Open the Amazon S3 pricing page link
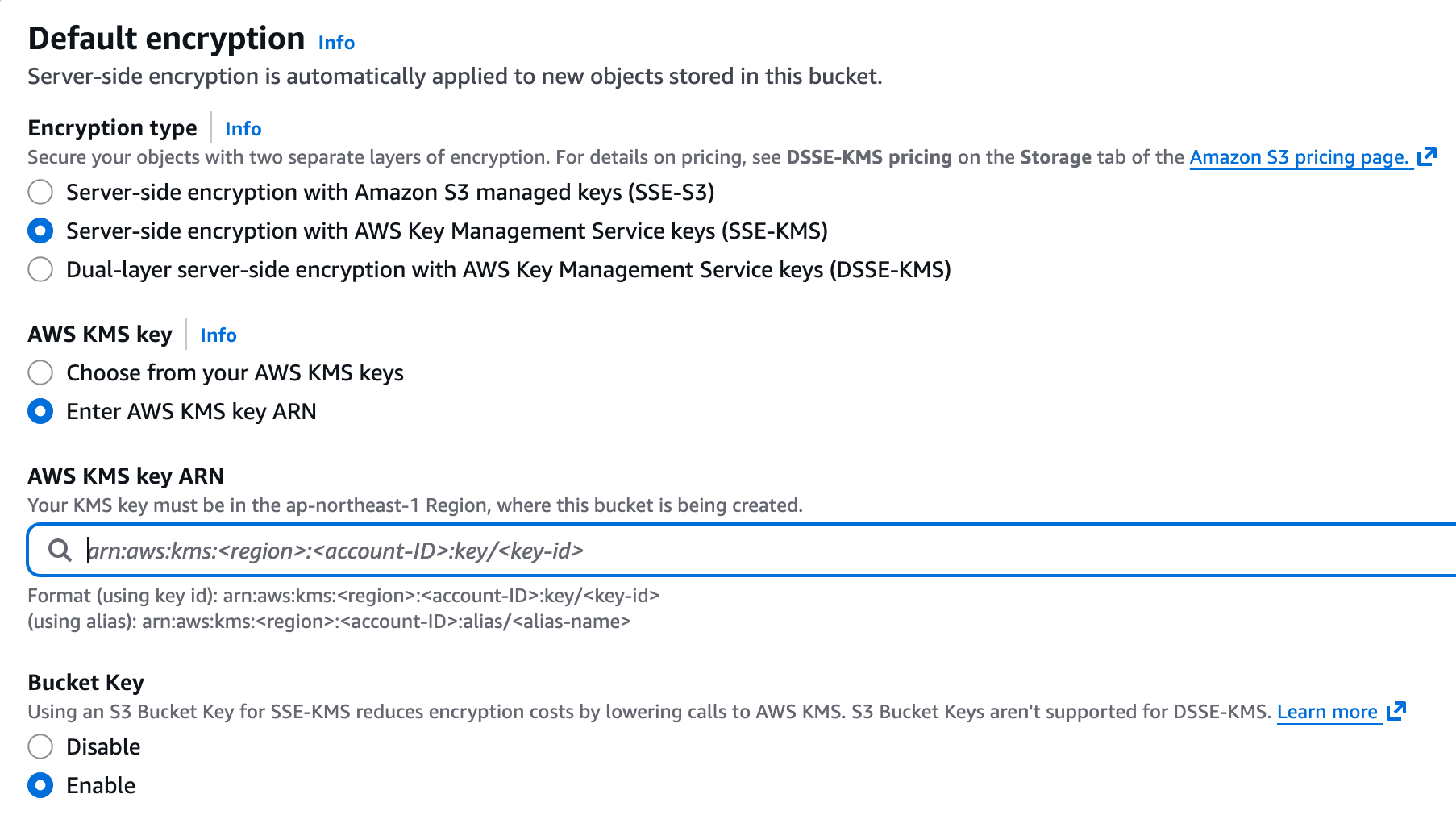This screenshot has height=819, width=1456. [1298, 156]
